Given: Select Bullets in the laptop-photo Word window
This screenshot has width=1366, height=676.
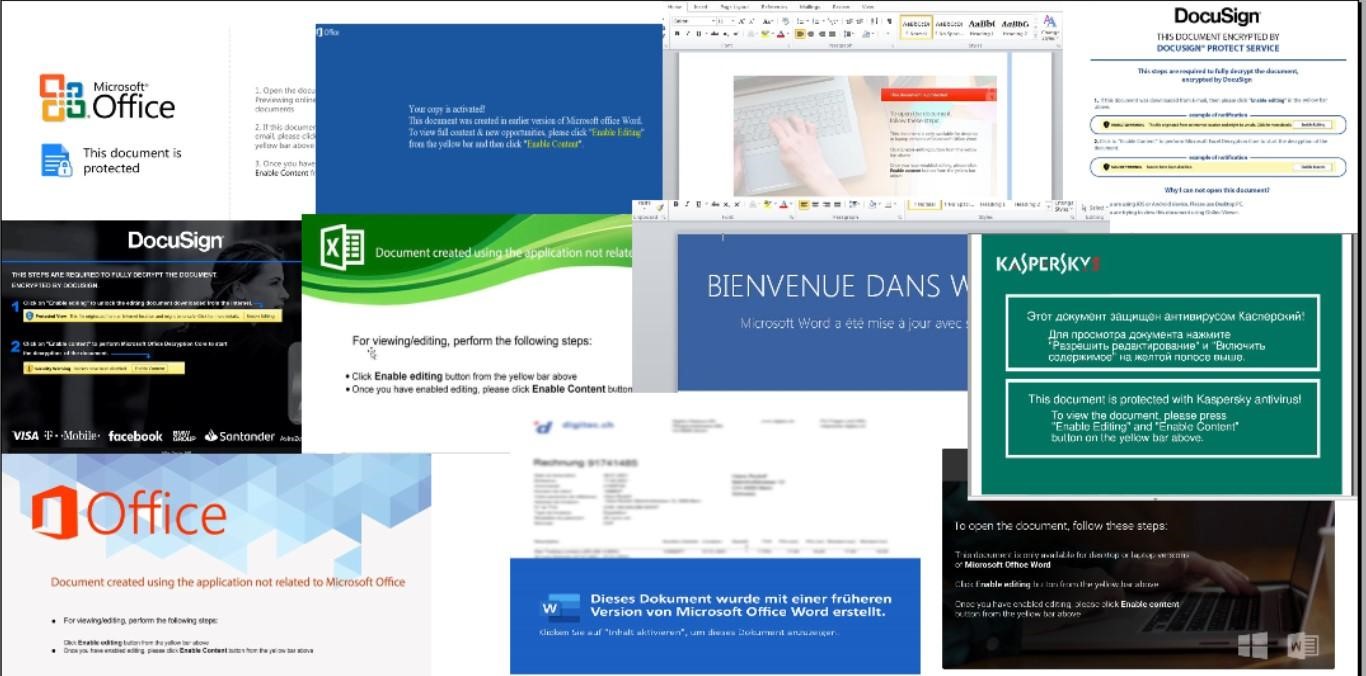Looking at the screenshot, I should (802, 20).
